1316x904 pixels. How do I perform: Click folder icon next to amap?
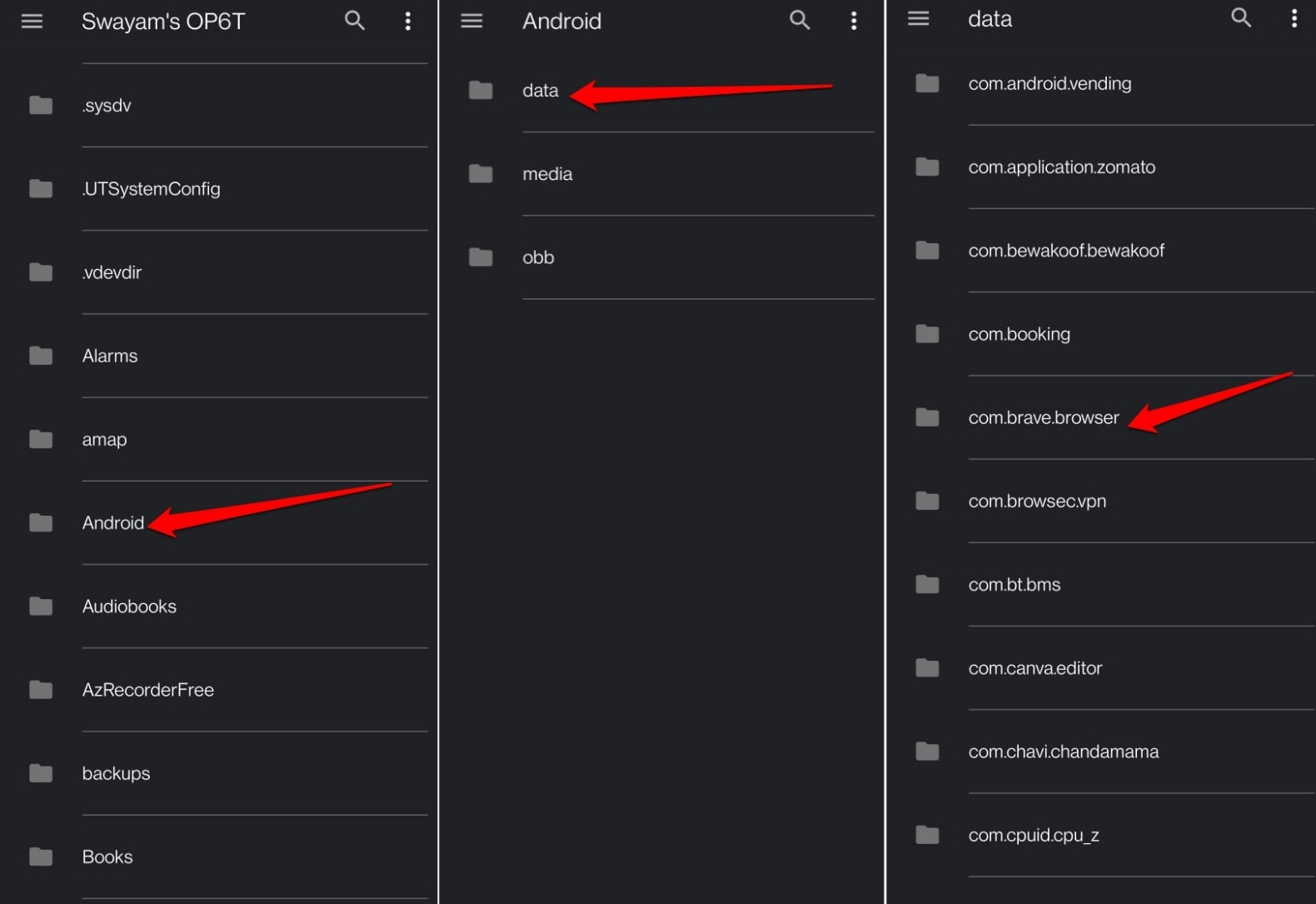[x=41, y=439]
